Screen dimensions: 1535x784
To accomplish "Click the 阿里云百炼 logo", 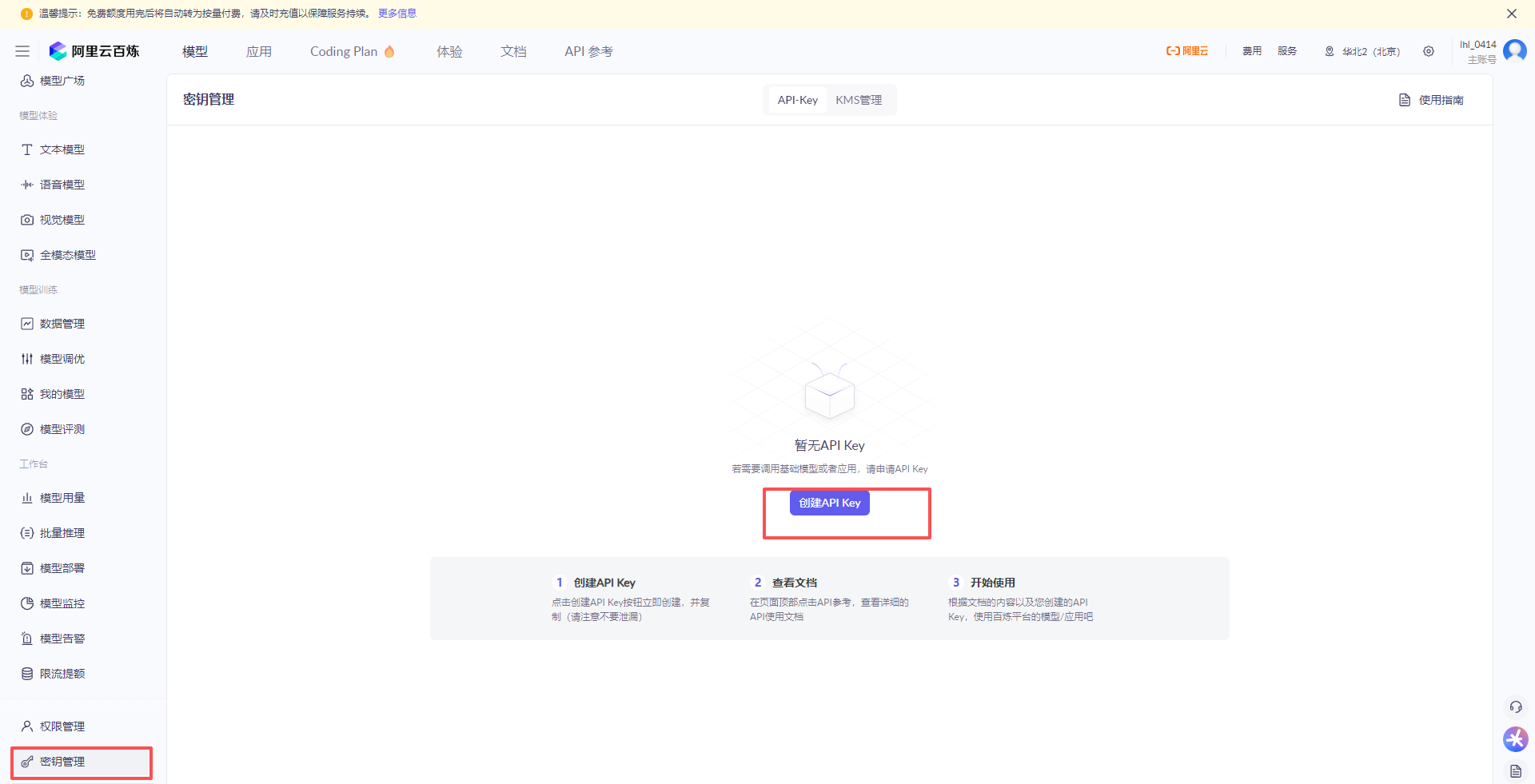I will coord(94,51).
